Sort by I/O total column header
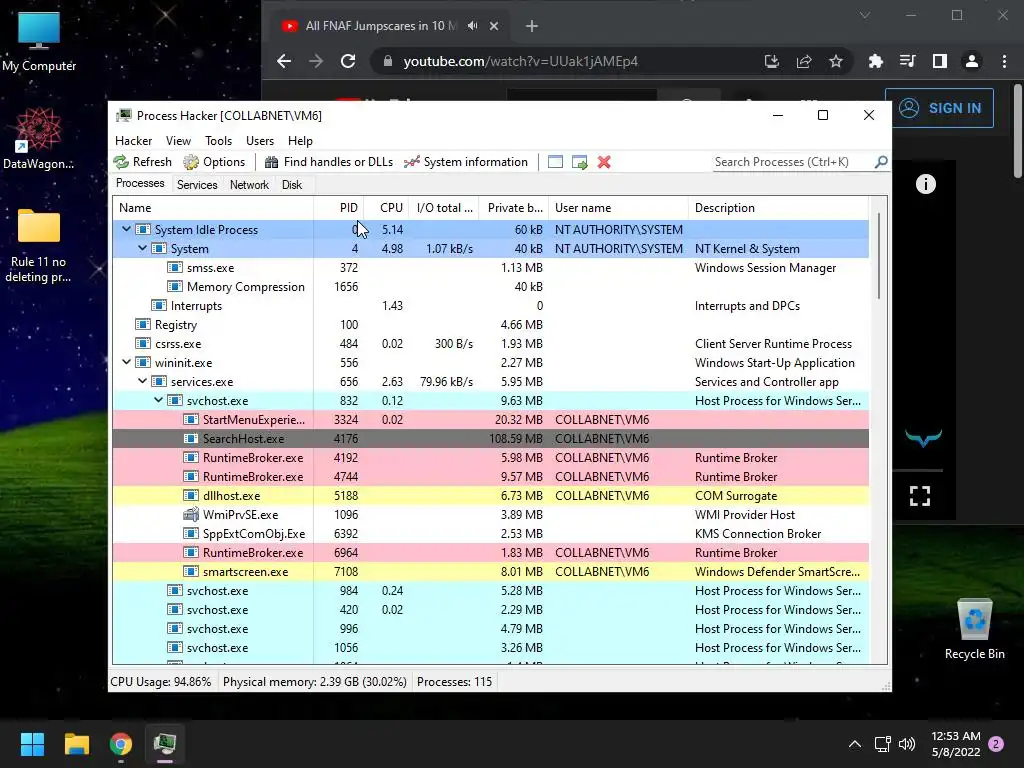The width and height of the screenshot is (1024, 768). click(x=444, y=208)
